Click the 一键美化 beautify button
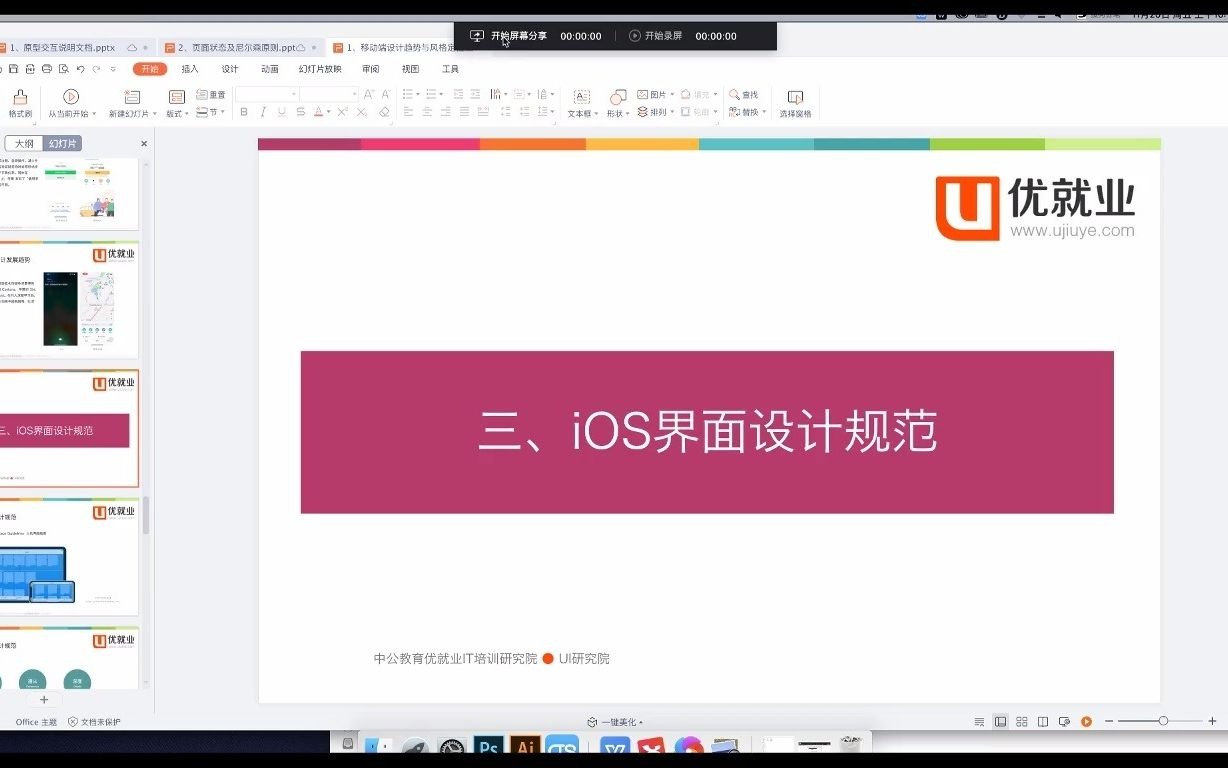 click(x=614, y=720)
